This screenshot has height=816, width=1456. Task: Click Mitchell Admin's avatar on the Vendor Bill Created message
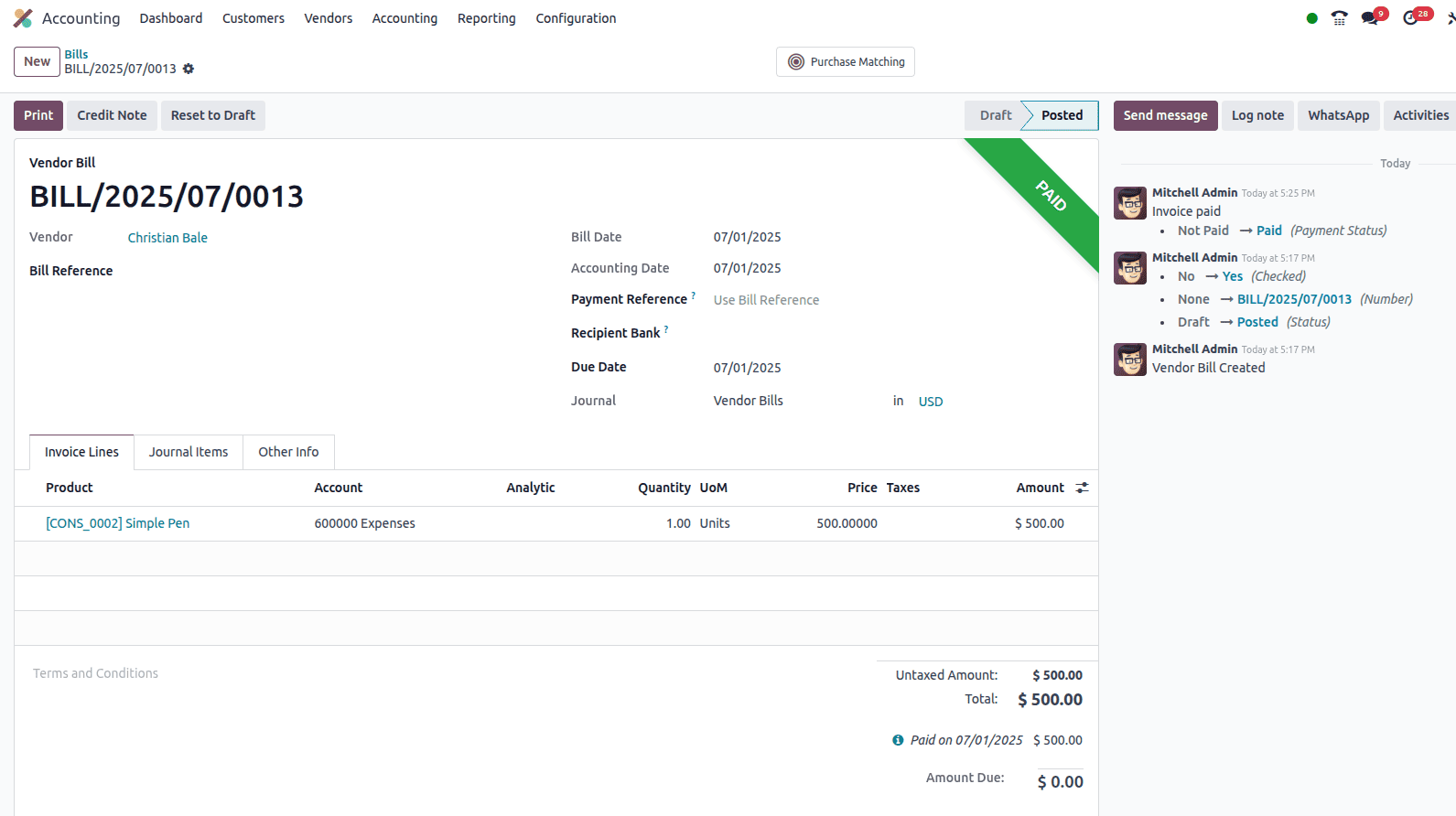pyautogui.click(x=1130, y=360)
